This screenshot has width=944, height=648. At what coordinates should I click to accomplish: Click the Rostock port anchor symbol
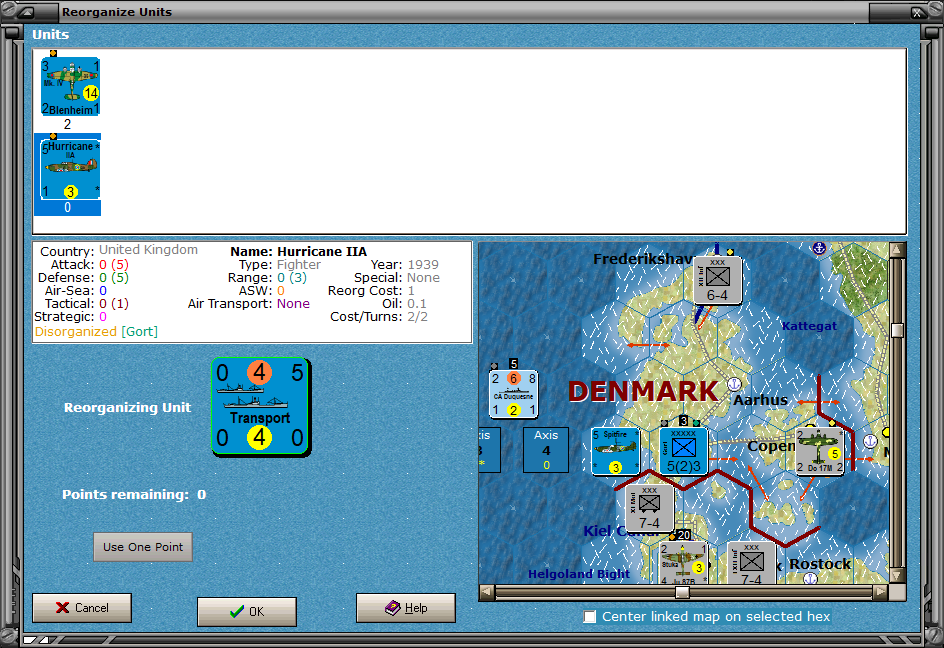[x=810, y=578]
